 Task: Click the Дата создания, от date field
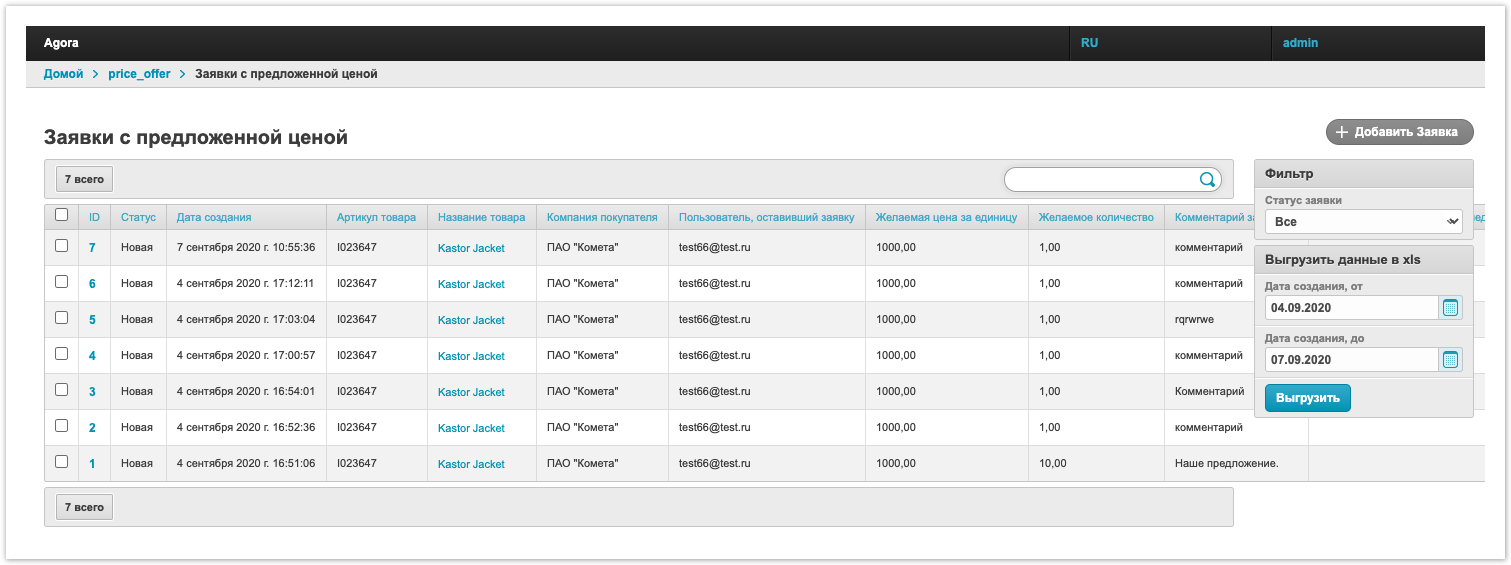tap(1350, 308)
